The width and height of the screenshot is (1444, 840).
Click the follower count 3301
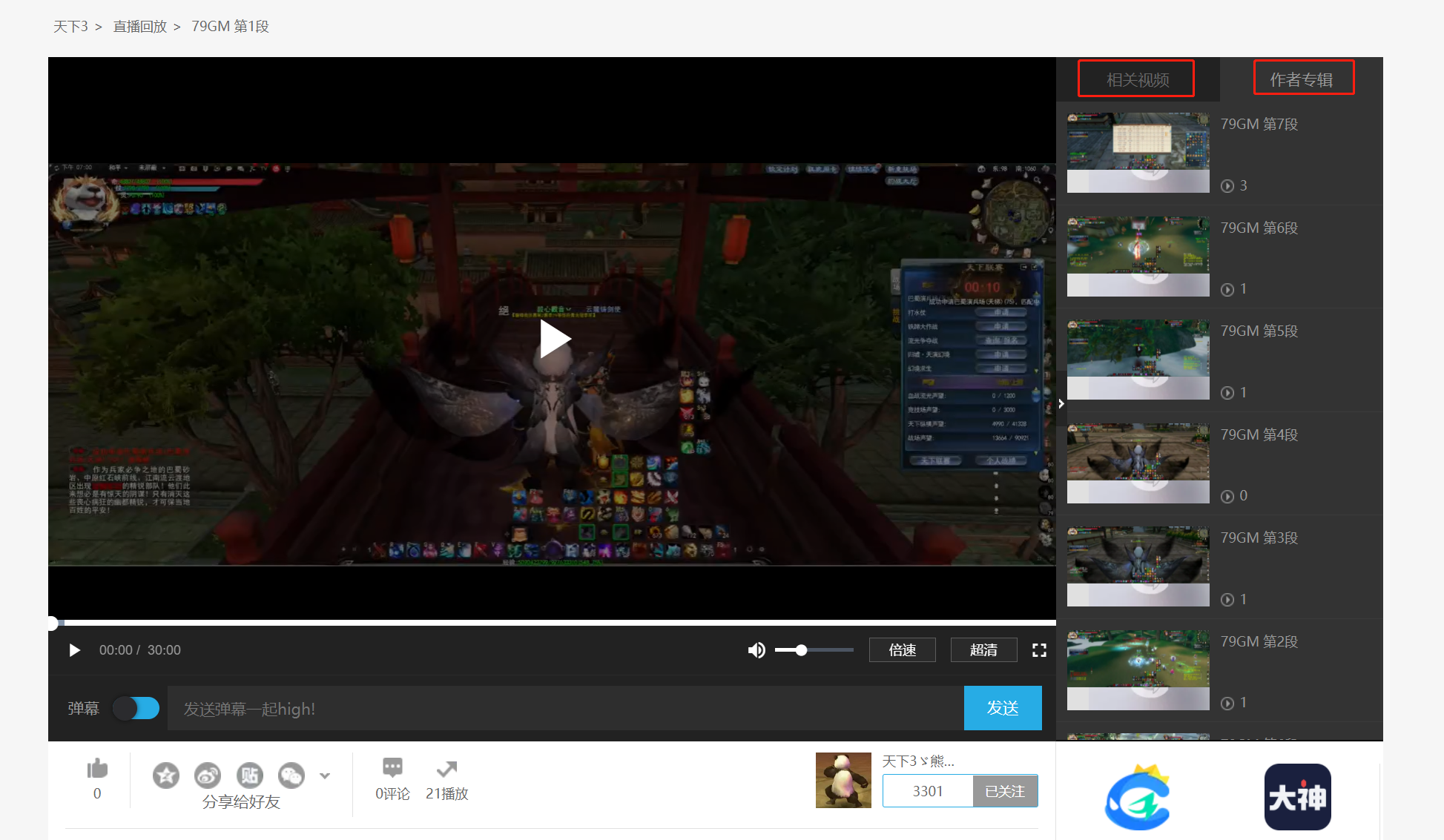[x=928, y=791]
